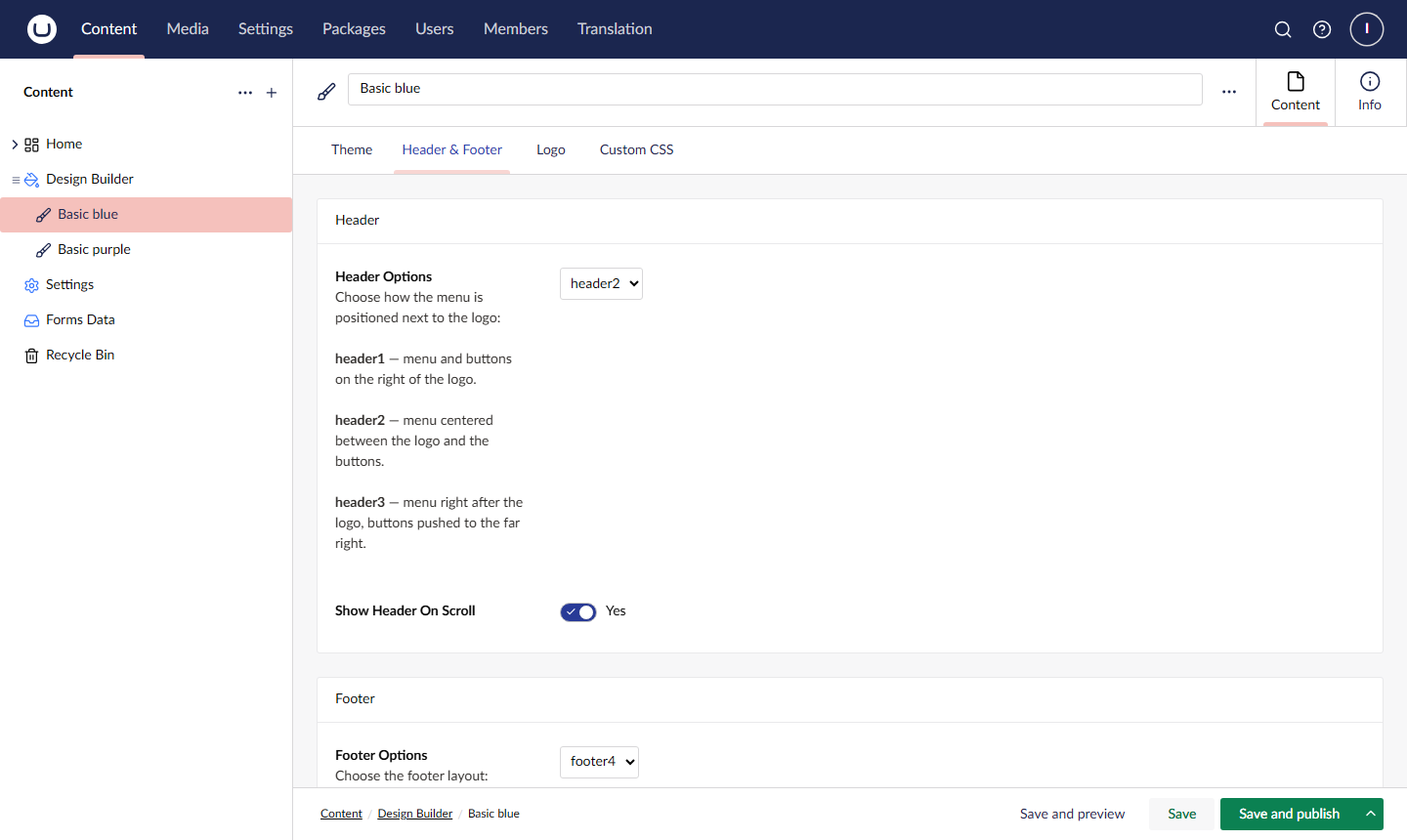Click the Settings gear icon in tree
Screen dimensions: 1407x840
coord(31,285)
